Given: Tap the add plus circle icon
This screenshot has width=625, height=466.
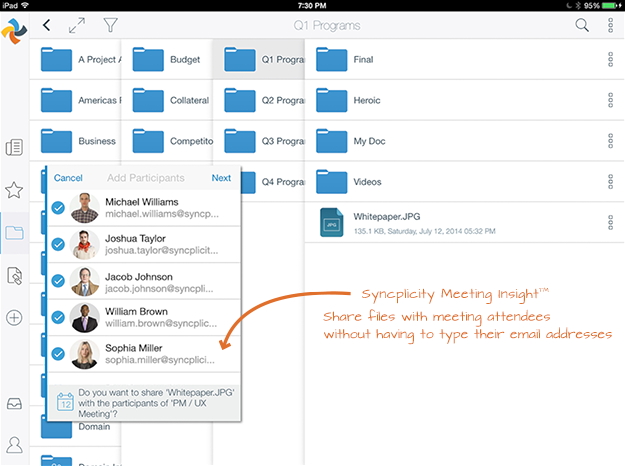Looking at the screenshot, I should pos(14,318).
